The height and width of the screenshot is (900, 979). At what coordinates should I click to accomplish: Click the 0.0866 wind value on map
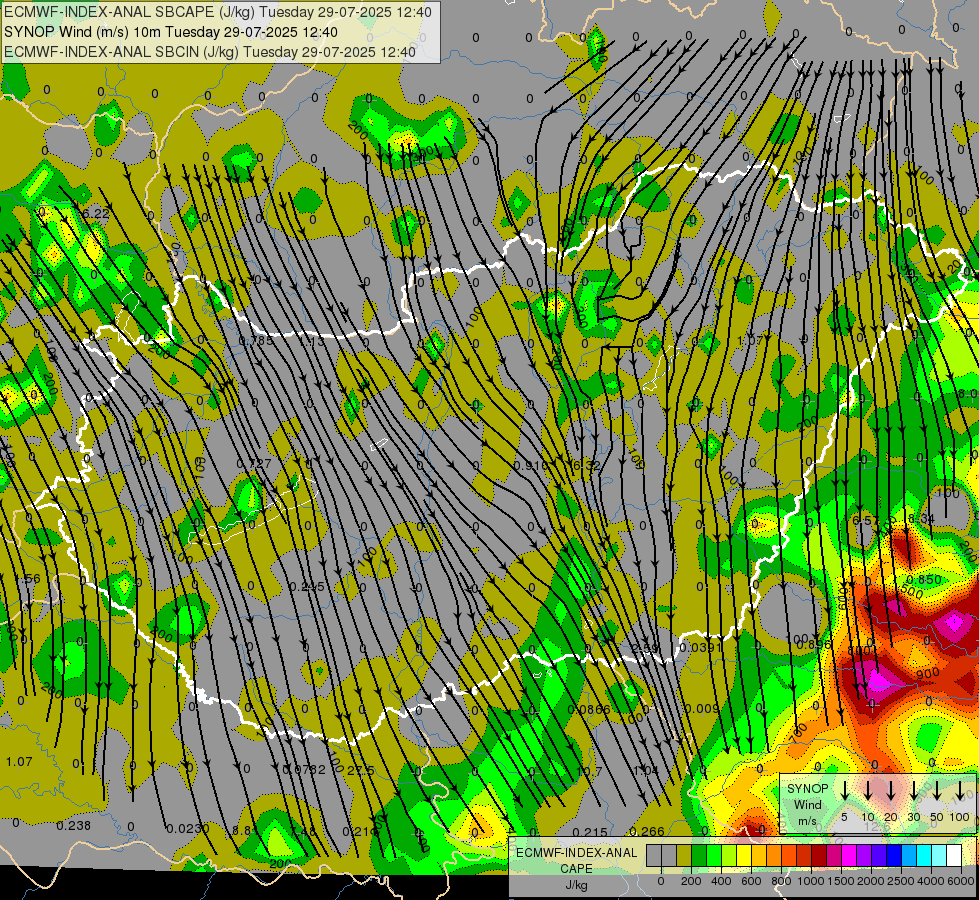click(589, 709)
